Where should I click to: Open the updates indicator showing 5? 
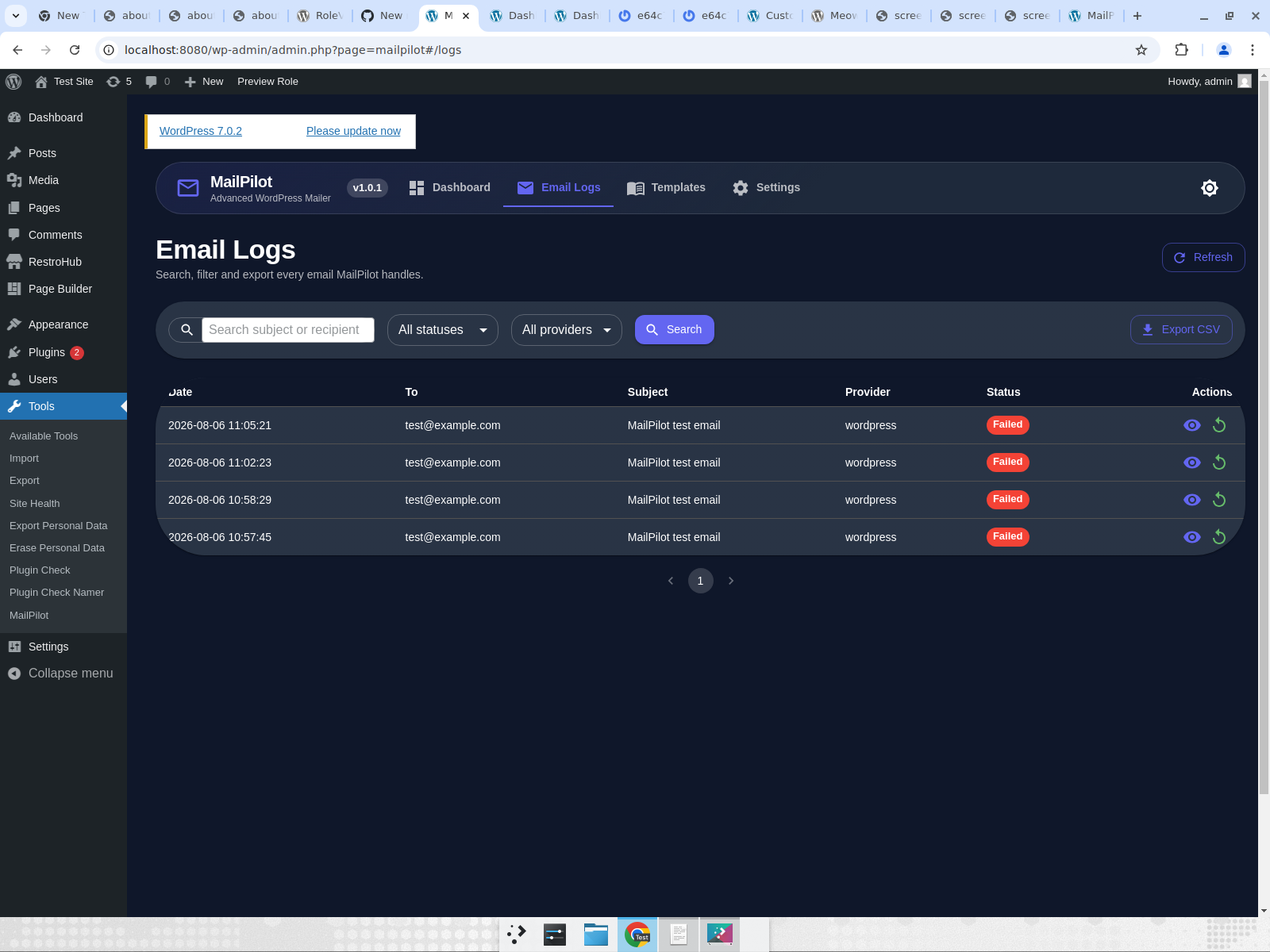pos(119,82)
